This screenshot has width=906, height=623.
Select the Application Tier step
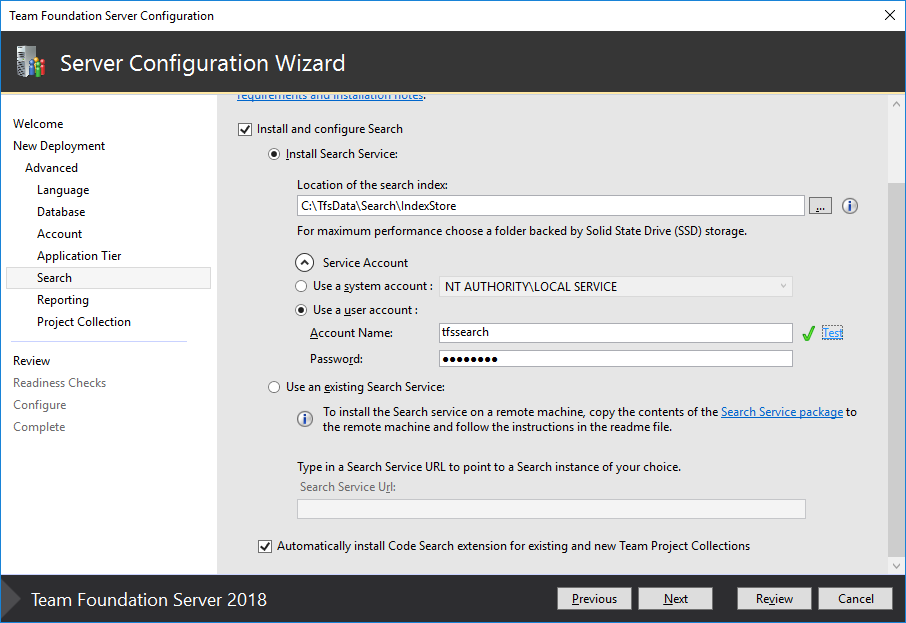pos(79,255)
